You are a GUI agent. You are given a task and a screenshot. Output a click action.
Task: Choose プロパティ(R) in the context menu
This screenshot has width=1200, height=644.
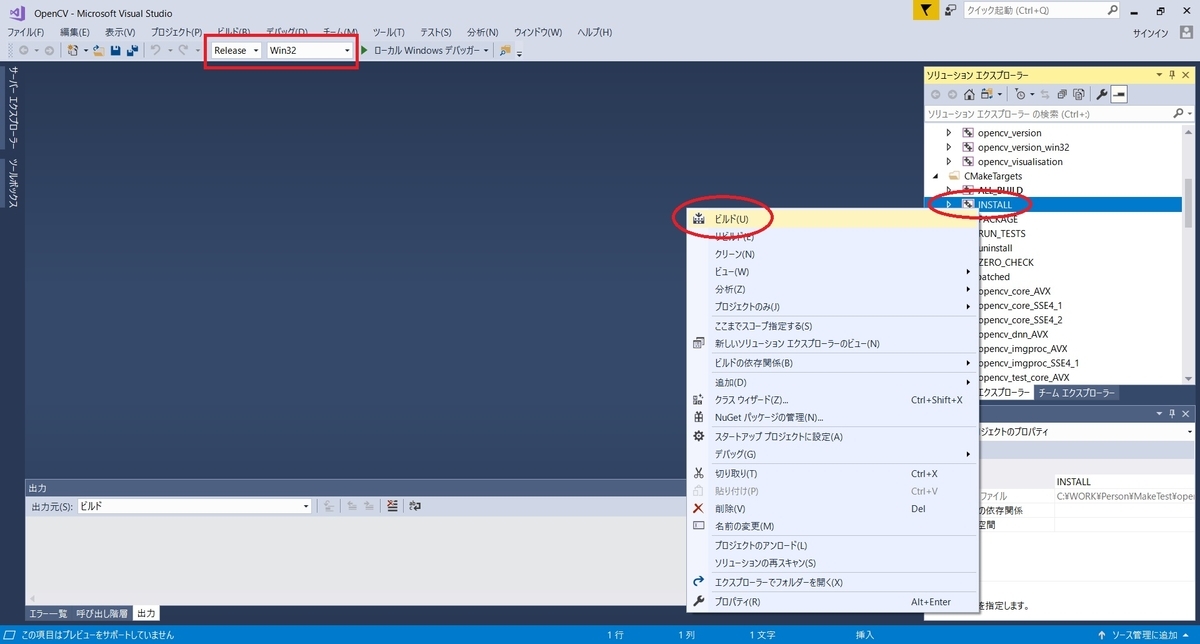[x=830, y=602]
